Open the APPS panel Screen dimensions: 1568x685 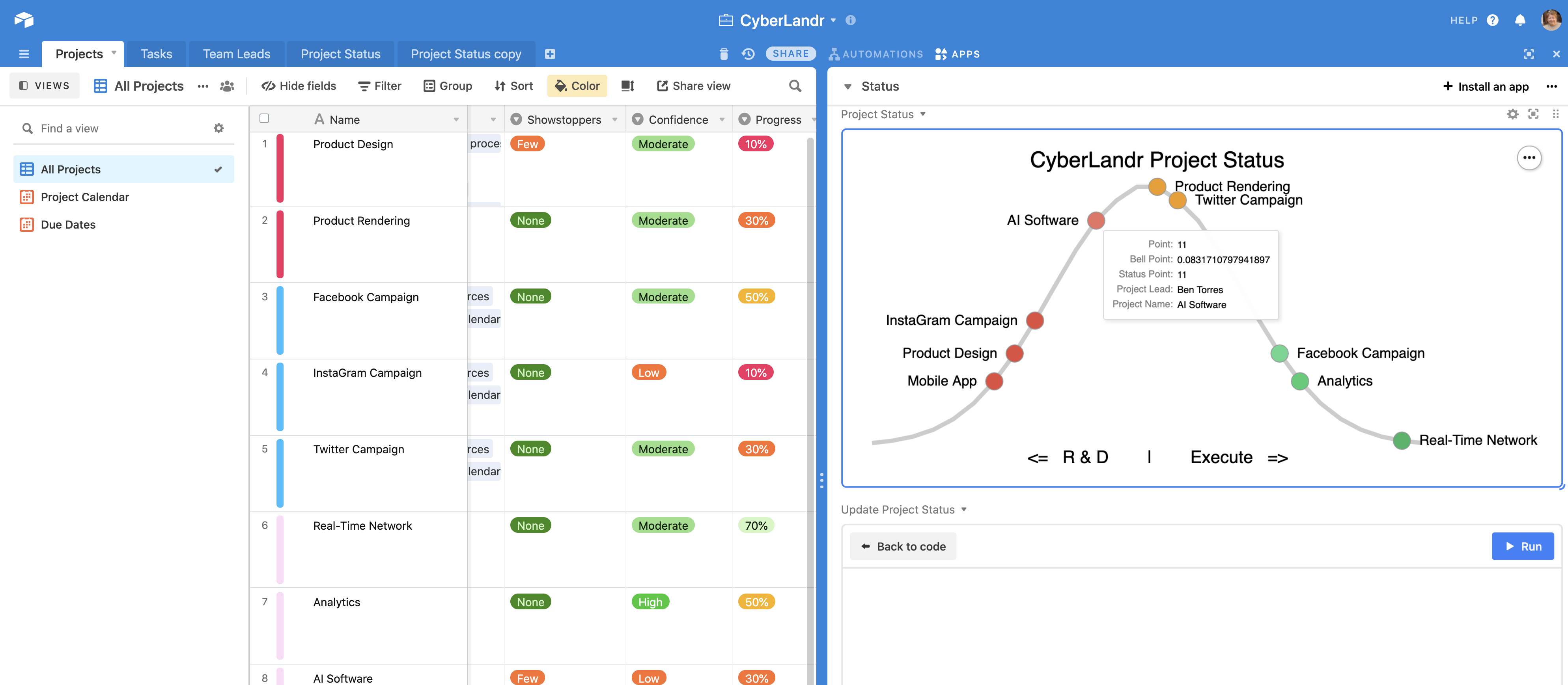pos(958,54)
